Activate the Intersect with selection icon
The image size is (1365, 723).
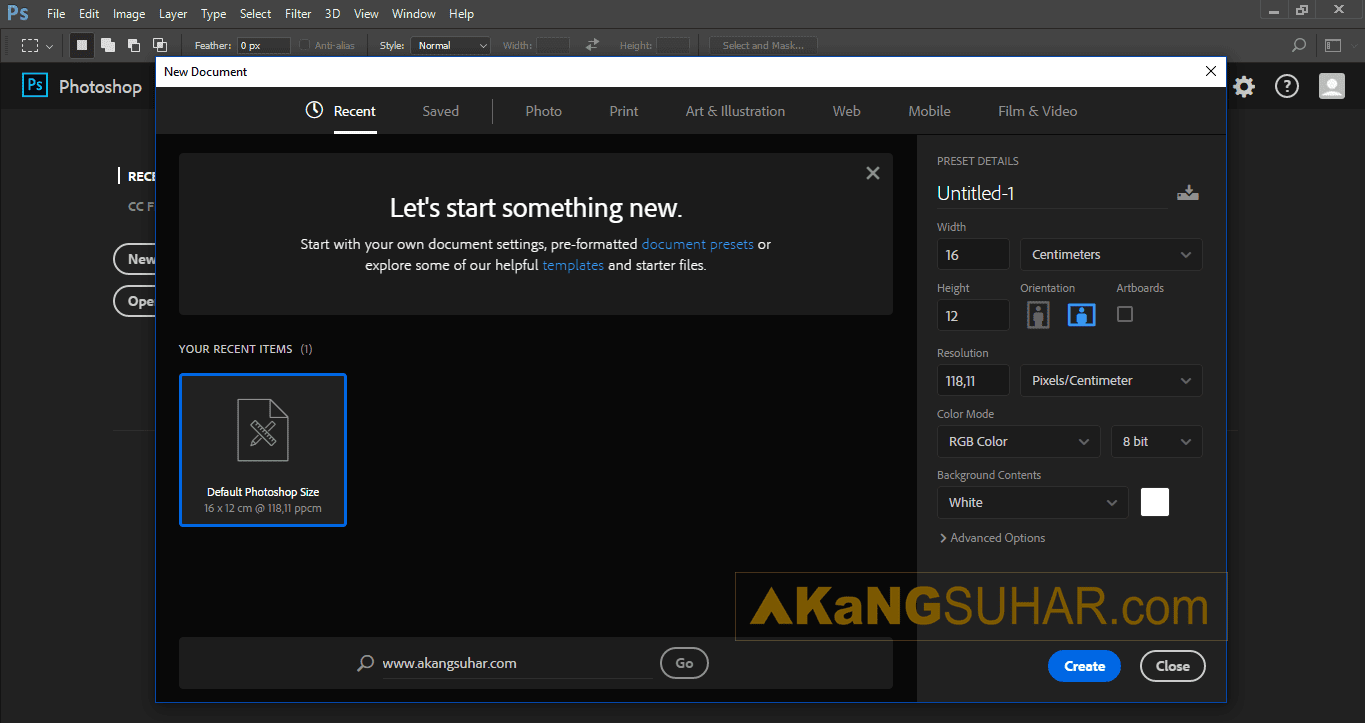pos(159,45)
